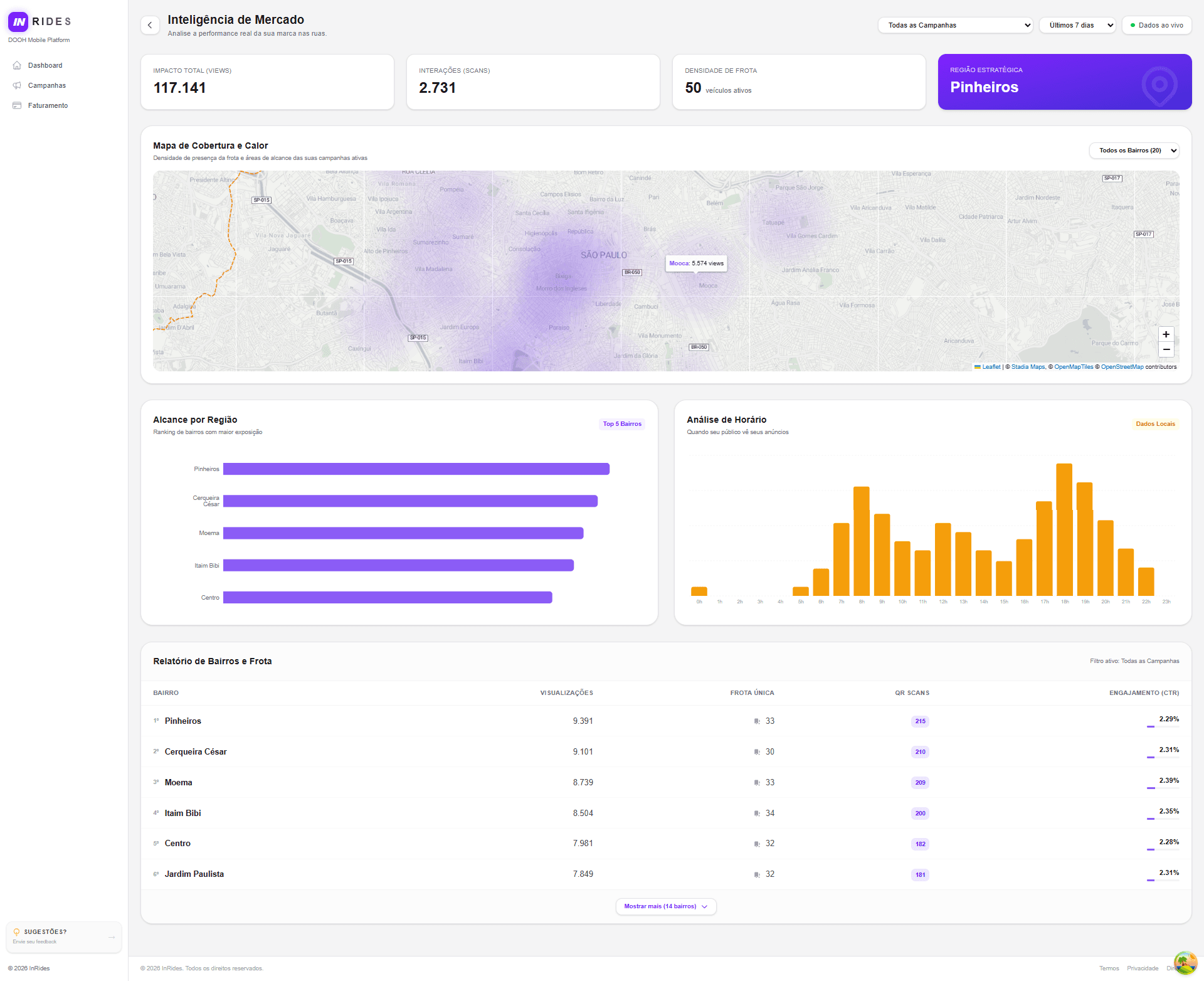The height and width of the screenshot is (981, 1204).
Task: Open the Privacidade footer link
Action: tap(1143, 968)
